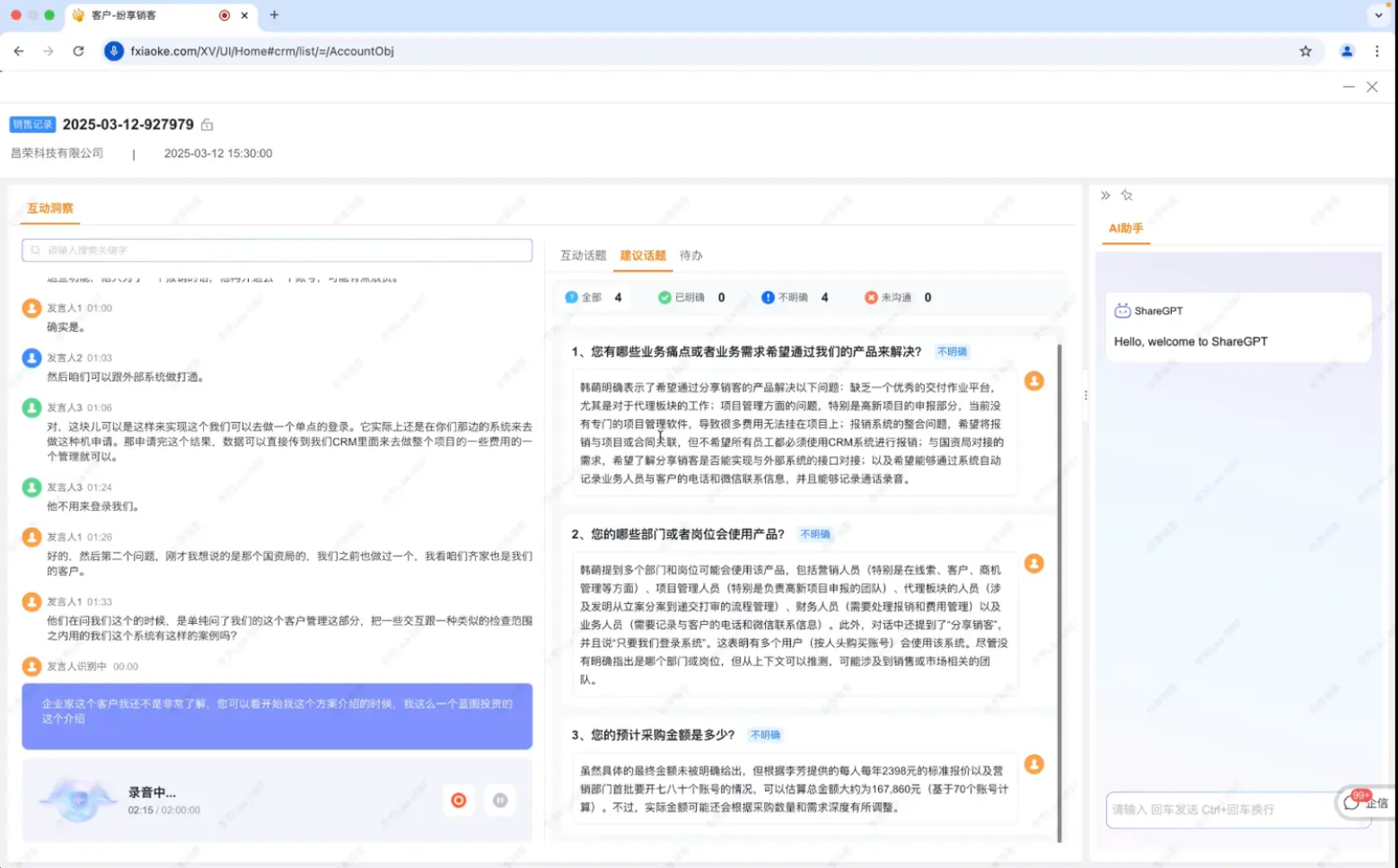Go back in the browser

click(x=19, y=51)
